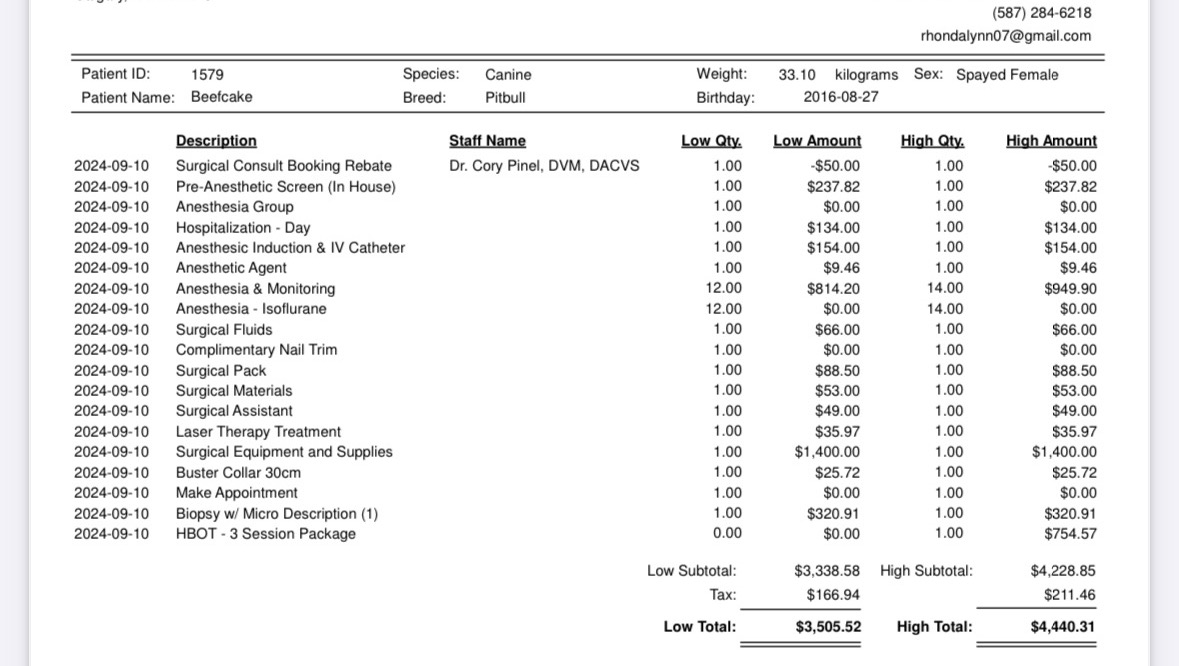Screen dimensions: 1179x666
Task: Click the low amount $814.20
Action: coord(833,289)
